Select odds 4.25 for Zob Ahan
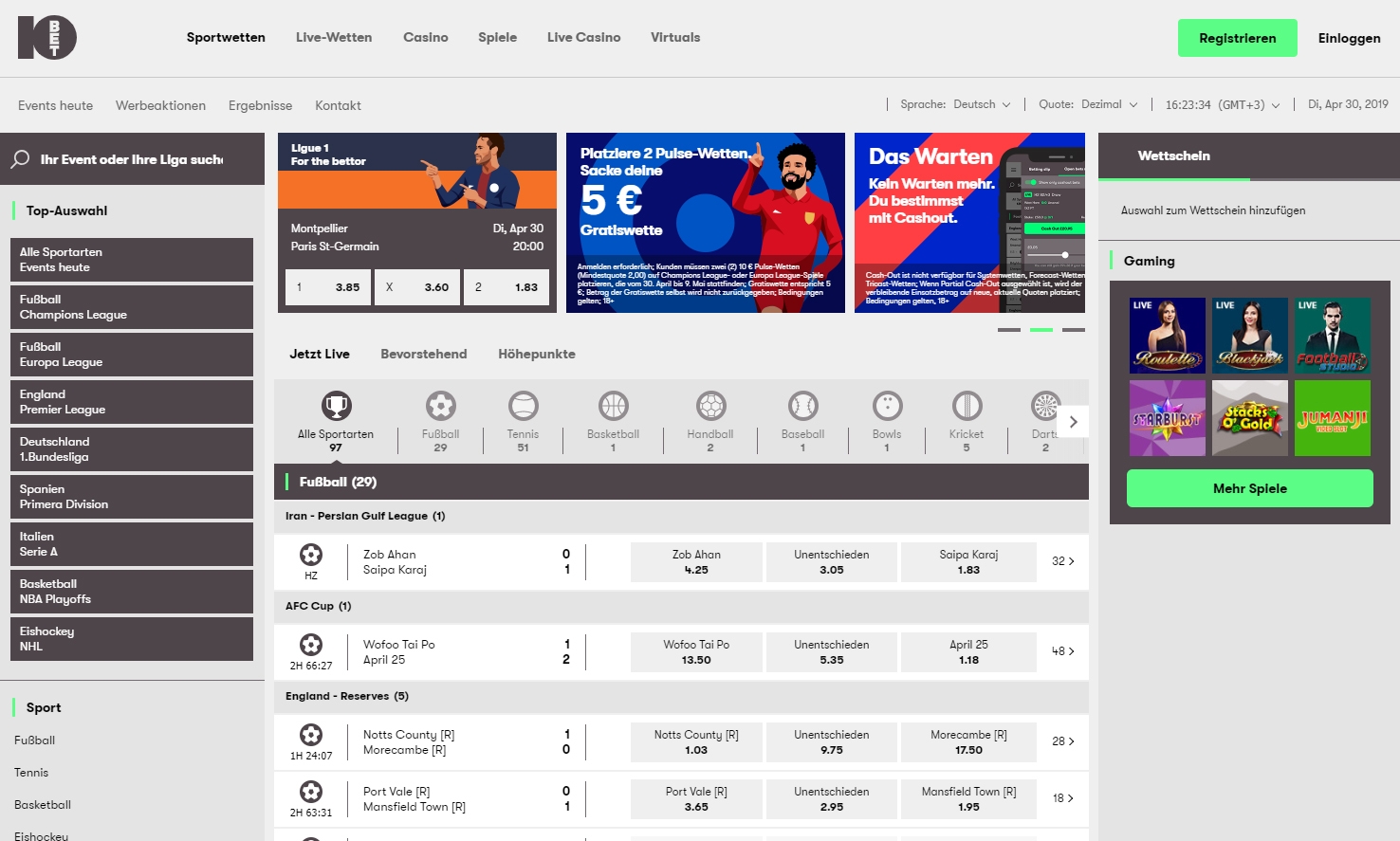Image resolution: width=1400 pixels, height=841 pixels. point(695,561)
